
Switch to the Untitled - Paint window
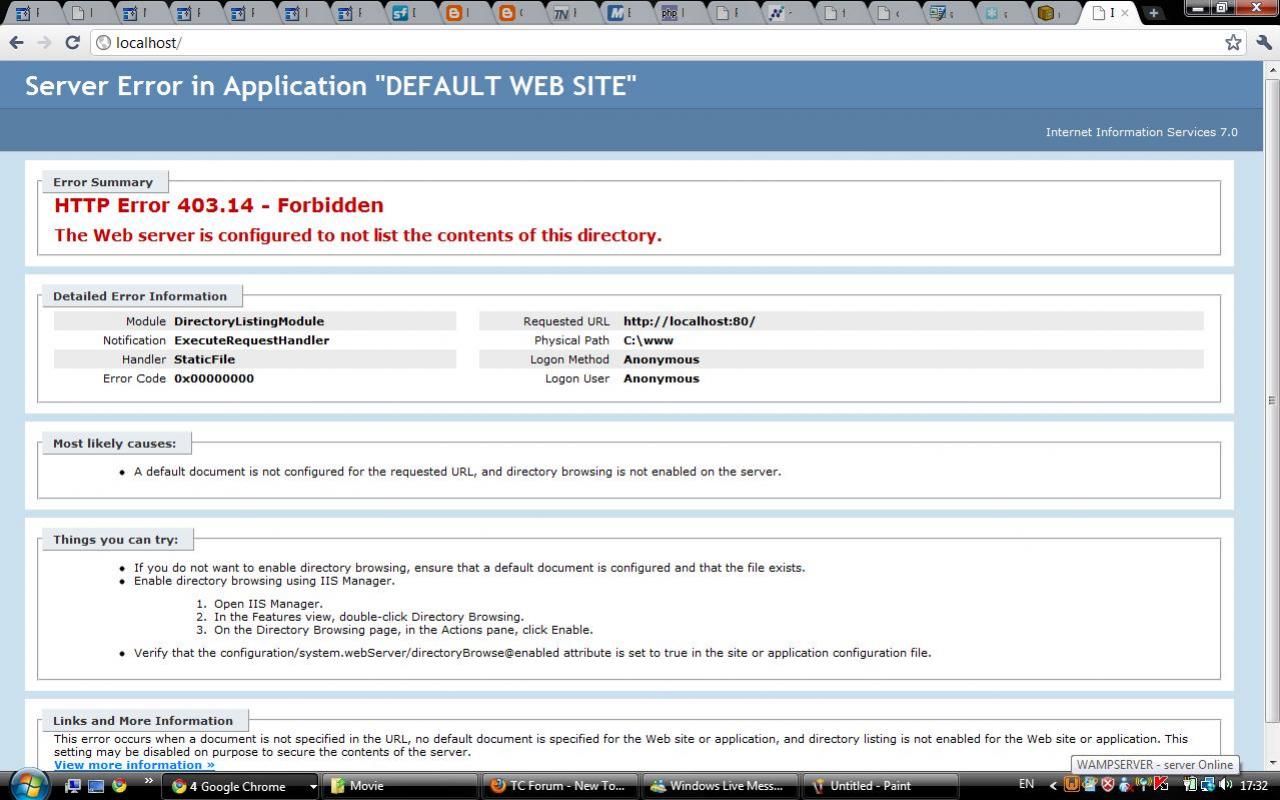[x=879, y=786]
